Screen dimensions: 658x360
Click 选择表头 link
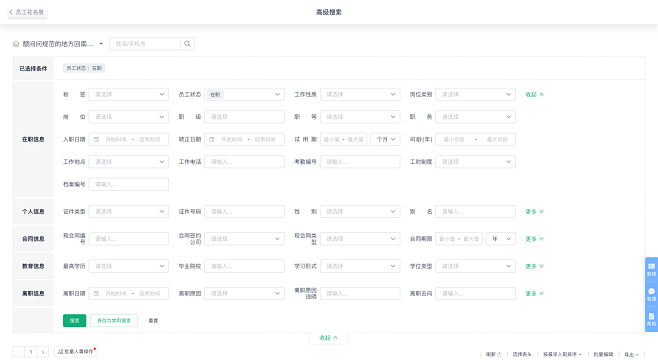pos(522,355)
